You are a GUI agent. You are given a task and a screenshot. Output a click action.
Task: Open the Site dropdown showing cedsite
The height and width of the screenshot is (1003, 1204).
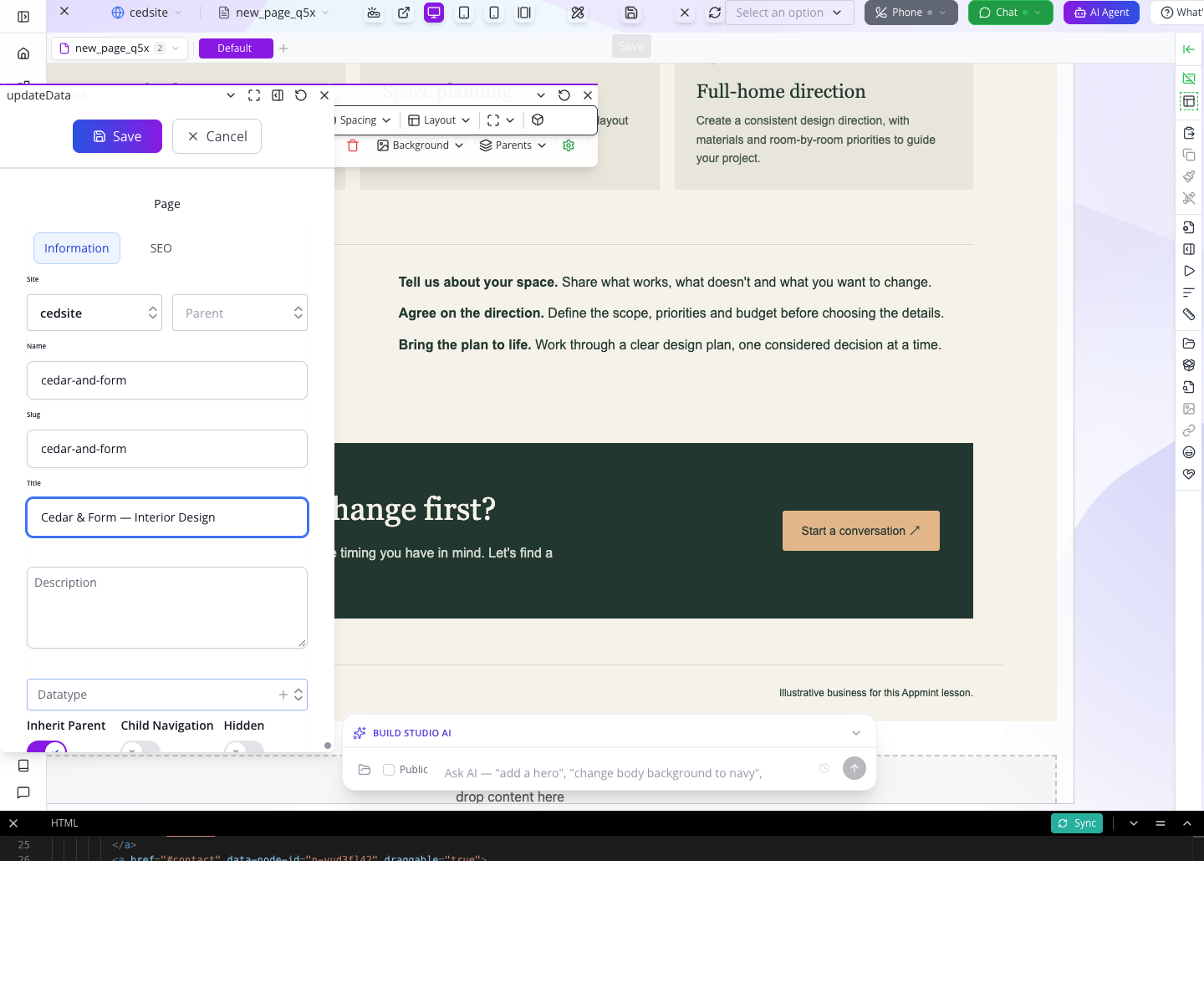[x=94, y=313]
